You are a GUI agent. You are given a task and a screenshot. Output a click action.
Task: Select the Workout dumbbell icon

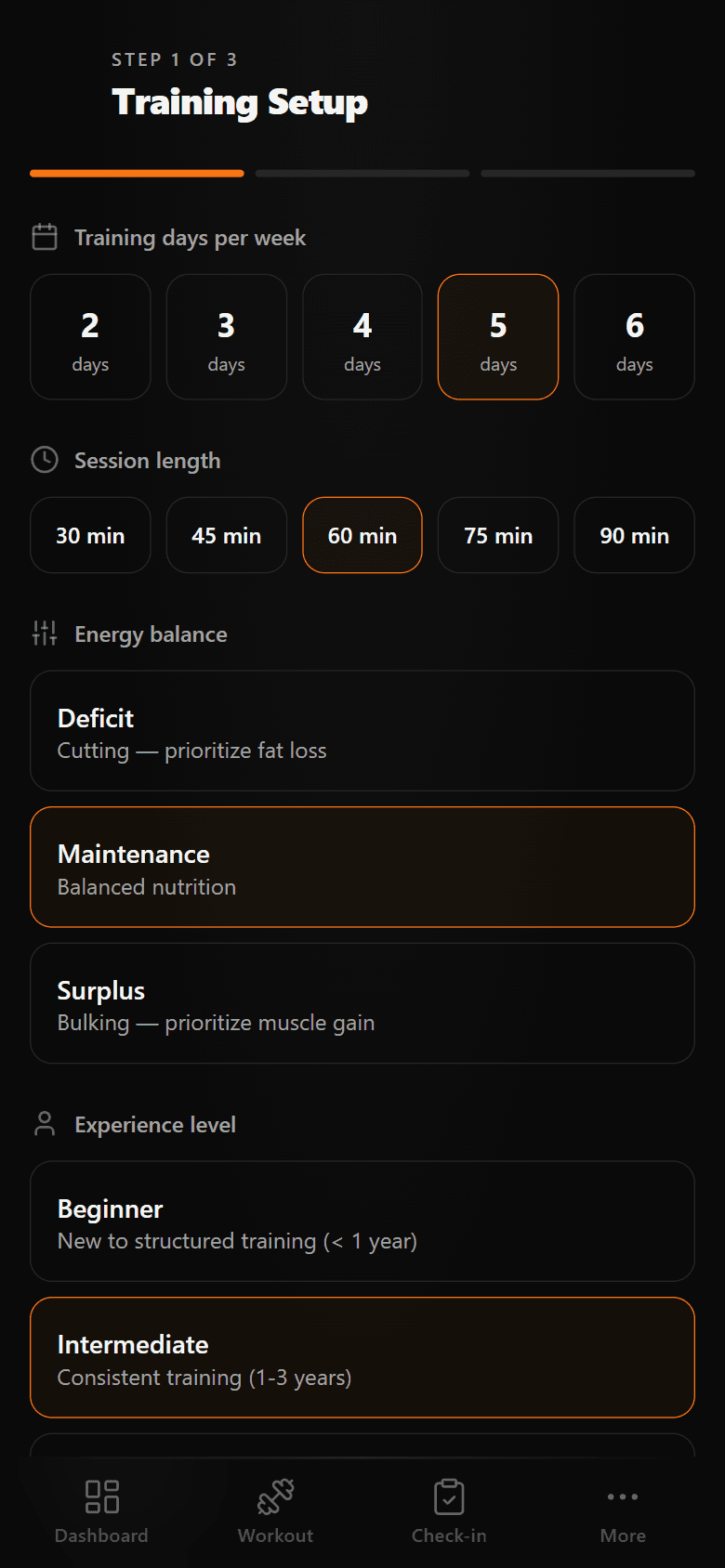tap(275, 1496)
